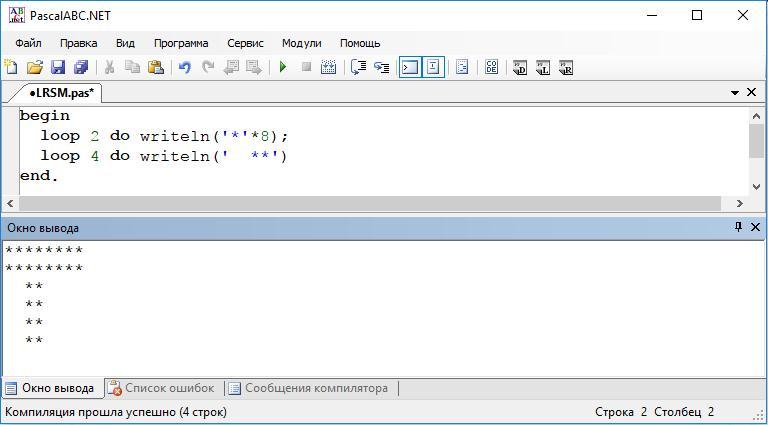
Task: Open the Файл menu
Action: [28, 43]
